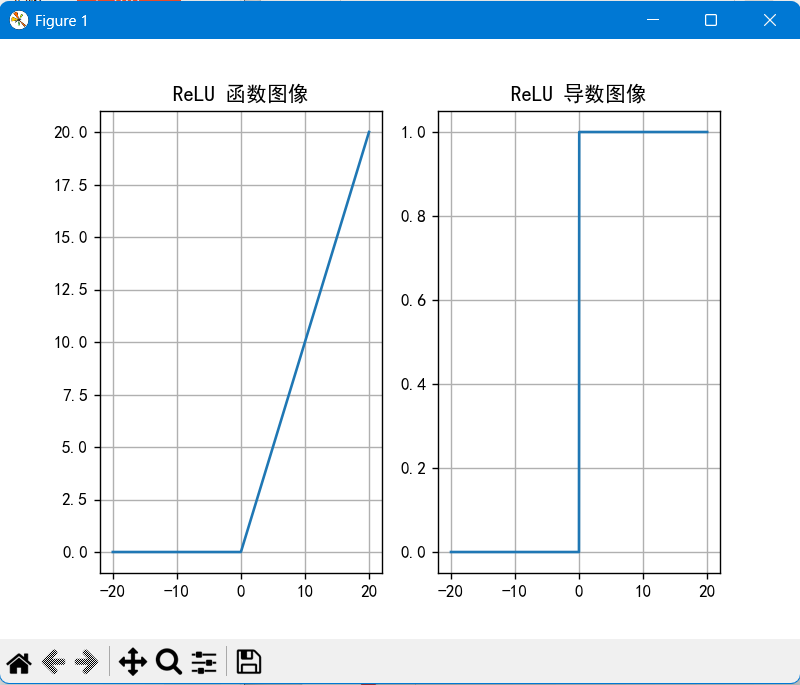
Task: Click x-axis label 10 on left plot
Action: point(305,591)
